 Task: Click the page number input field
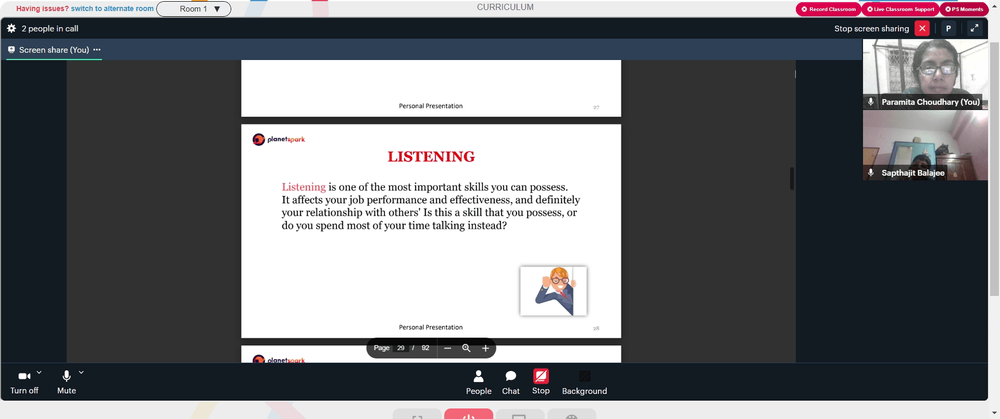point(401,348)
